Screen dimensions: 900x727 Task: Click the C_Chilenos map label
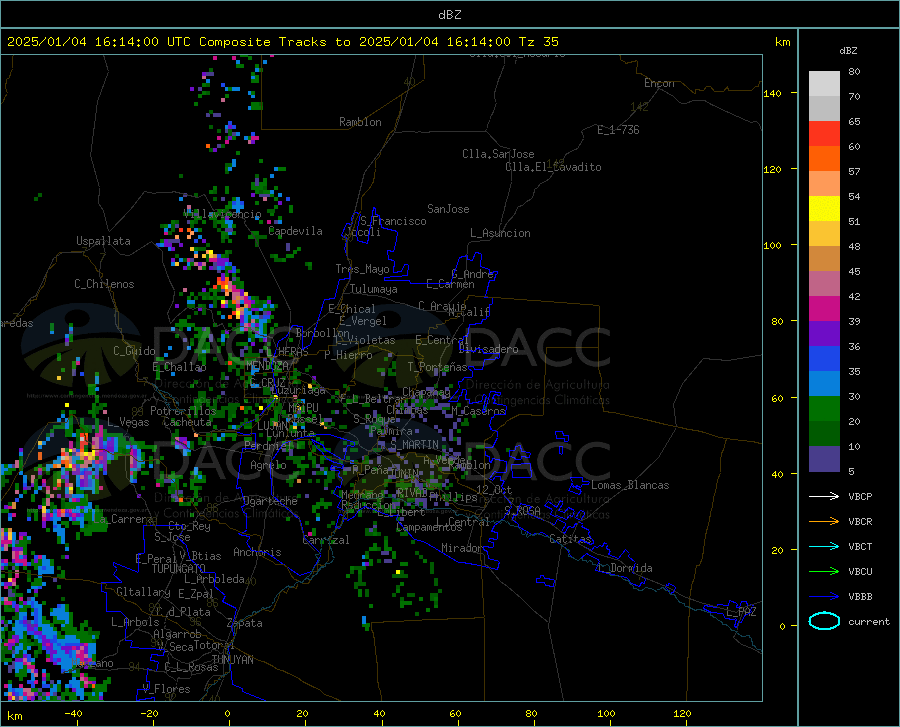pyautogui.click(x=104, y=284)
